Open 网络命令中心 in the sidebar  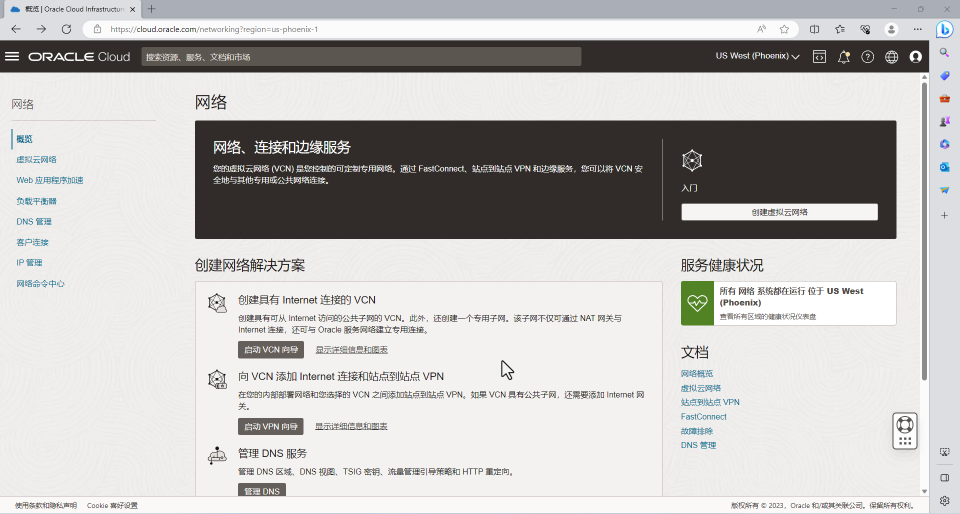(x=40, y=283)
